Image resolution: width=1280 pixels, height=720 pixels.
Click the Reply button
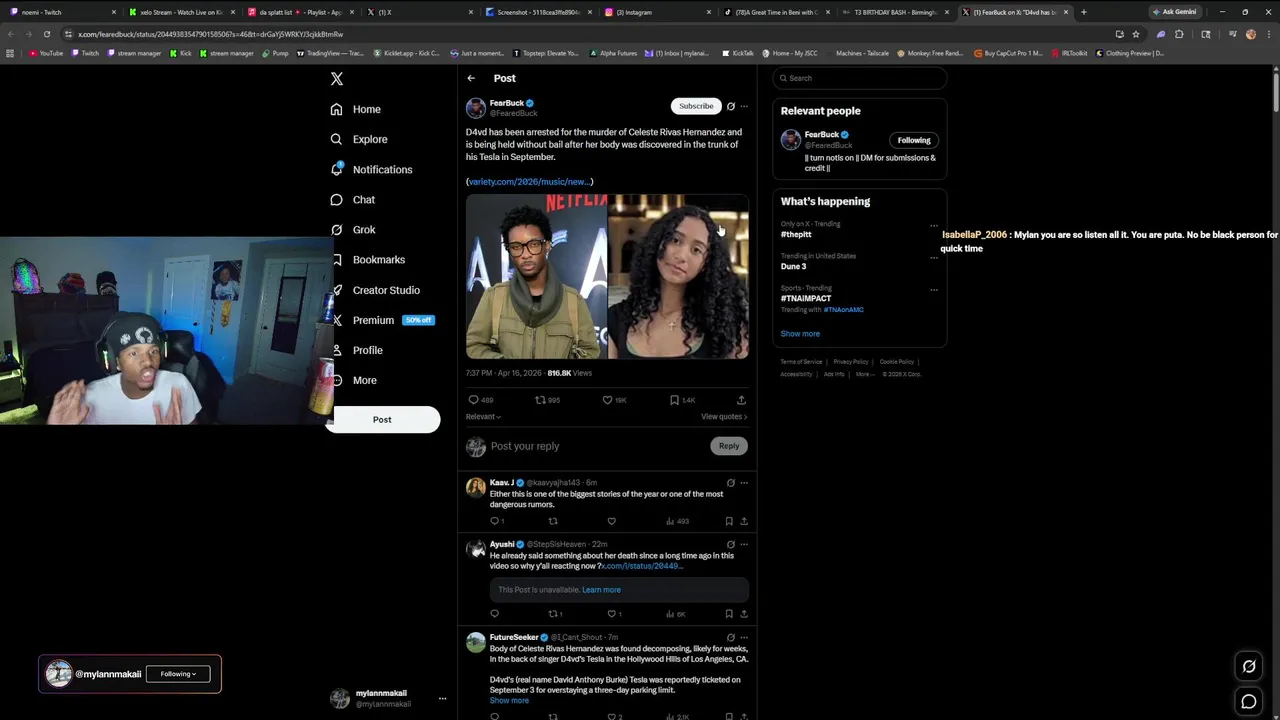pos(729,446)
